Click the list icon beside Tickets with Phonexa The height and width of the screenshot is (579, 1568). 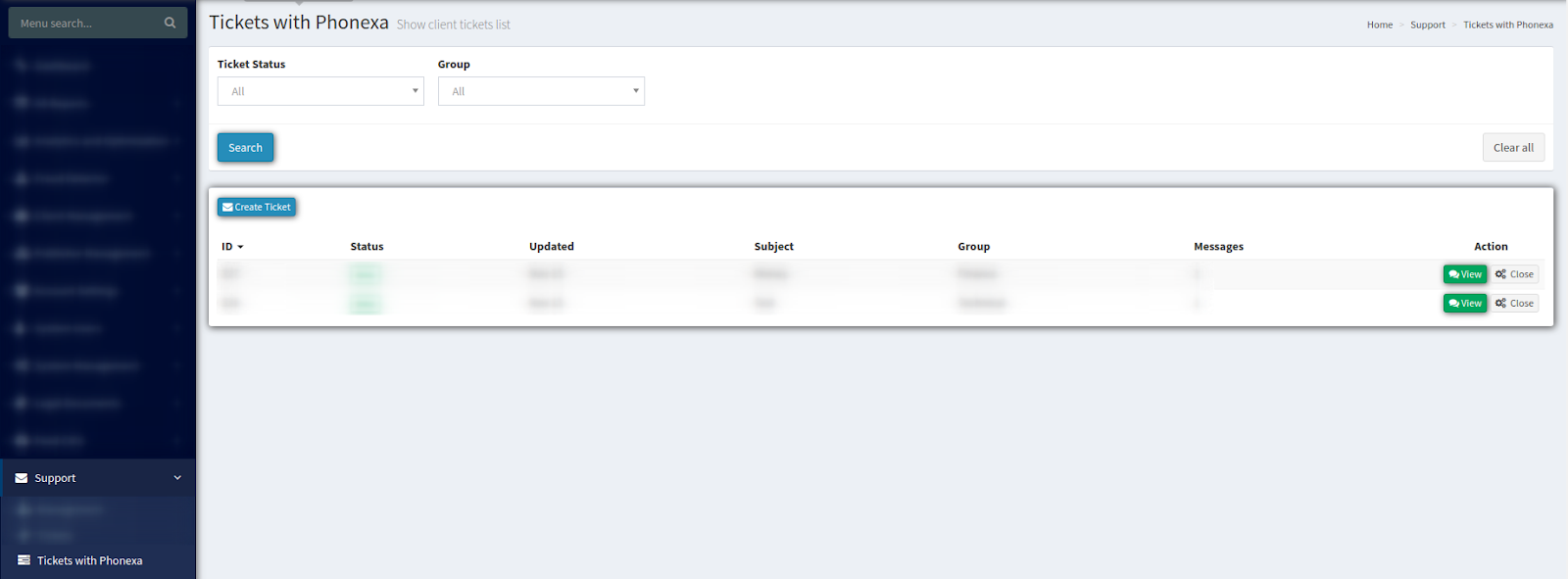(x=24, y=560)
